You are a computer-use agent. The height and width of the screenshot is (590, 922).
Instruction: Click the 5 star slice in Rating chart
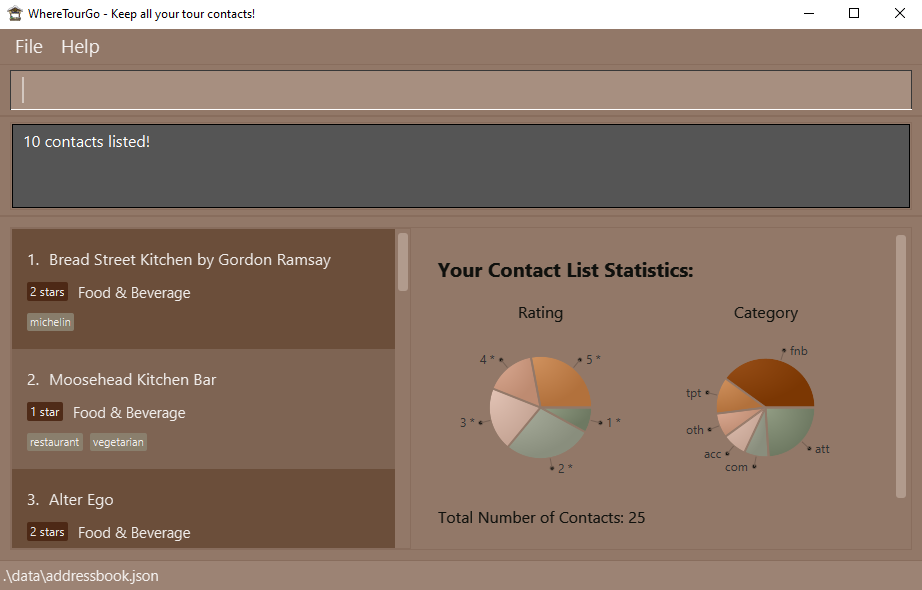pos(560,380)
